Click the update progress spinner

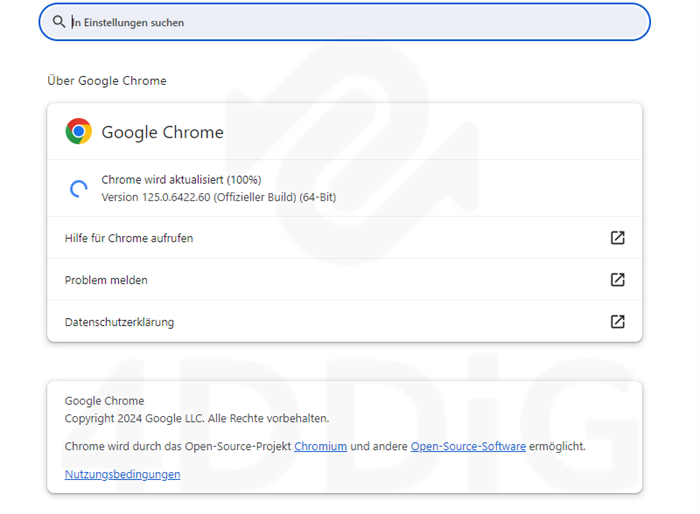point(79,188)
